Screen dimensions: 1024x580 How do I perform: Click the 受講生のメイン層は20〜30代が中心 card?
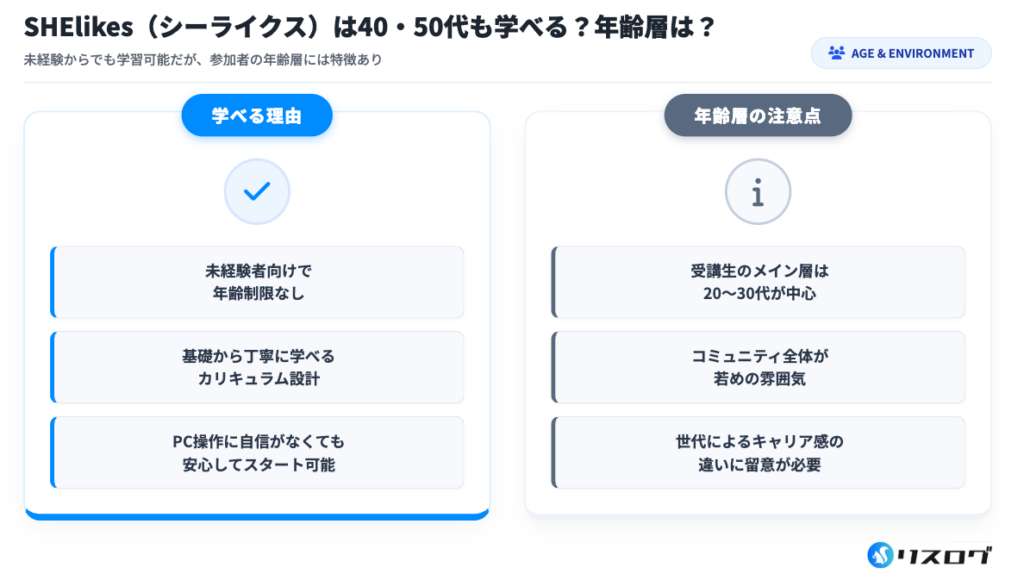point(758,282)
